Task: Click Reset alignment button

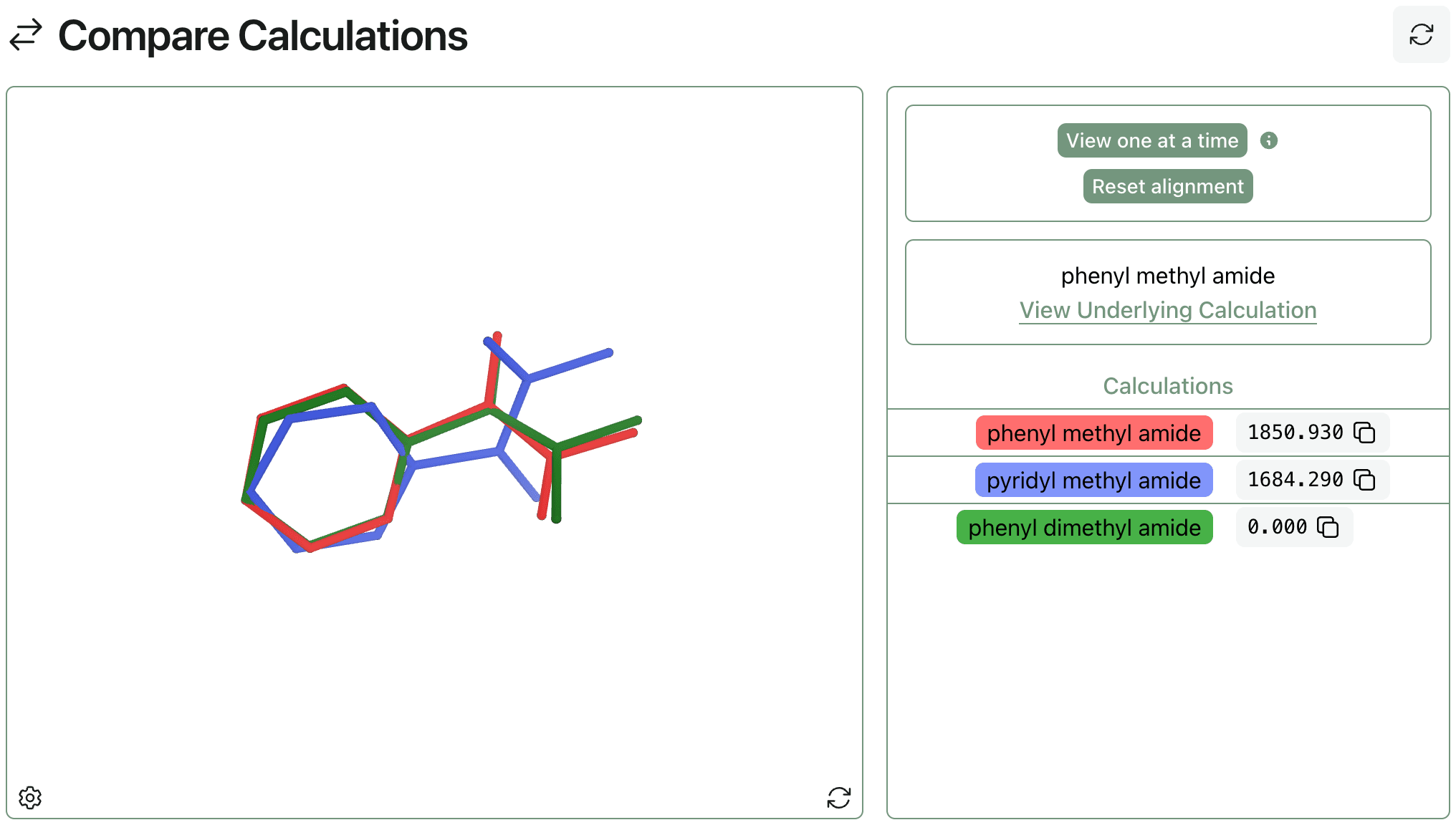Action: click(x=1168, y=187)
